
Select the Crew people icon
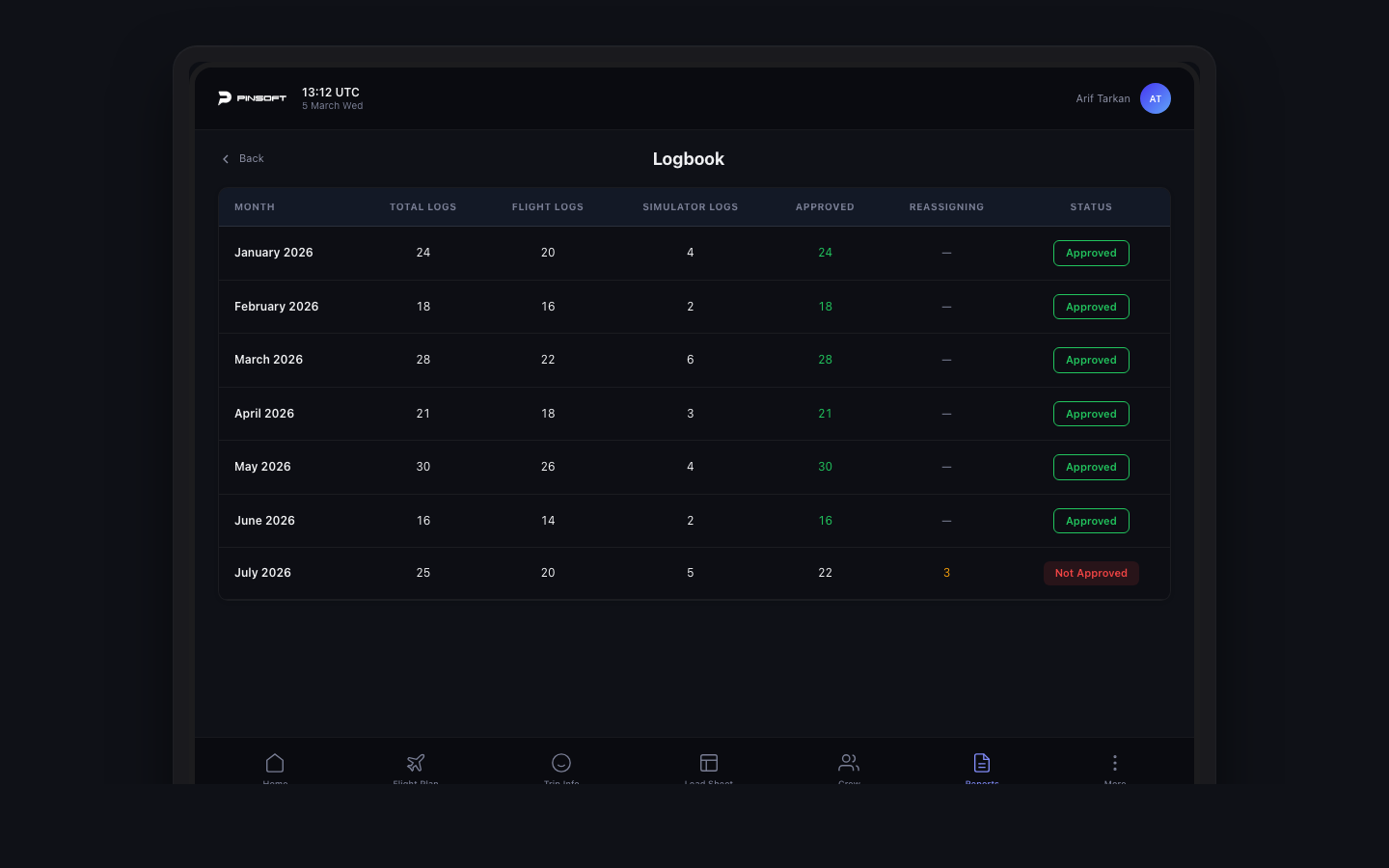tap(849, 763)
